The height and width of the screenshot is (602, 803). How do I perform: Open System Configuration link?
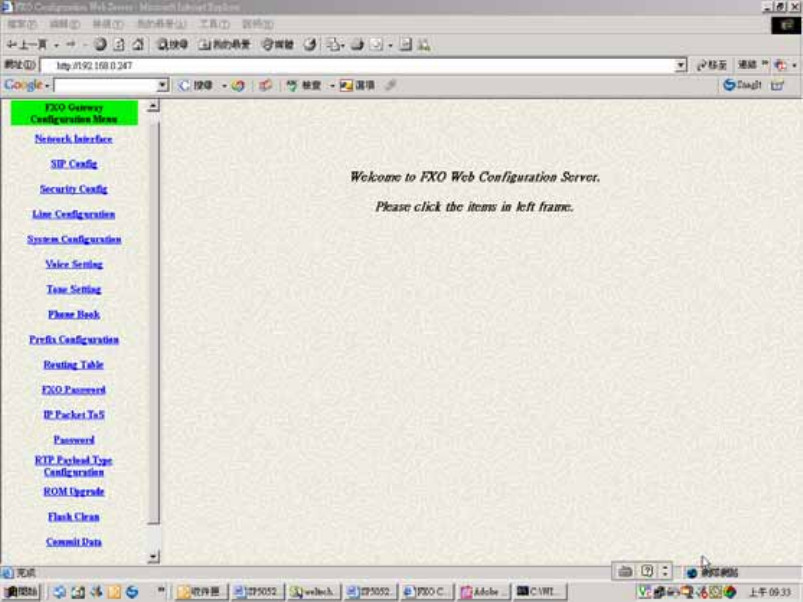[74, 239]
